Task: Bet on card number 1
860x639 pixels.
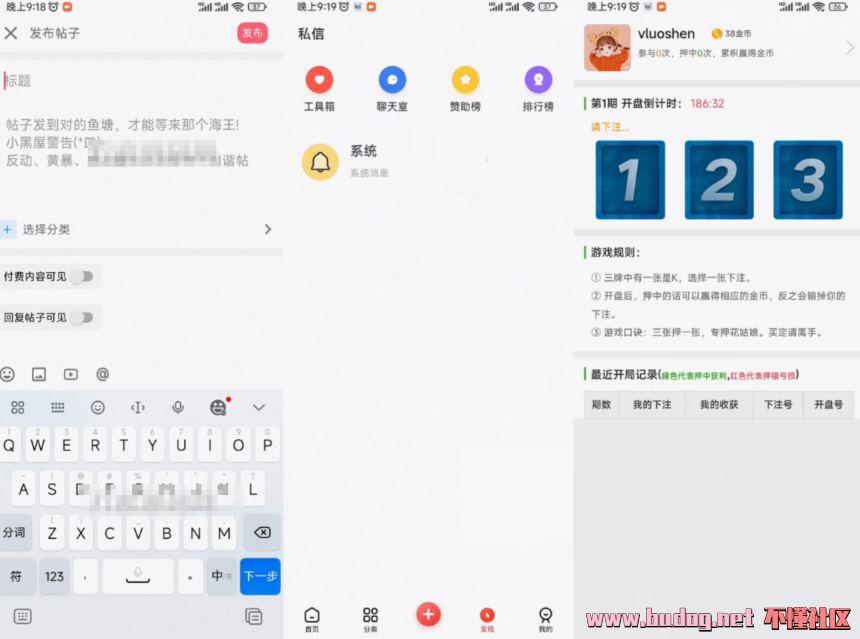Action: tap(630, 180)
